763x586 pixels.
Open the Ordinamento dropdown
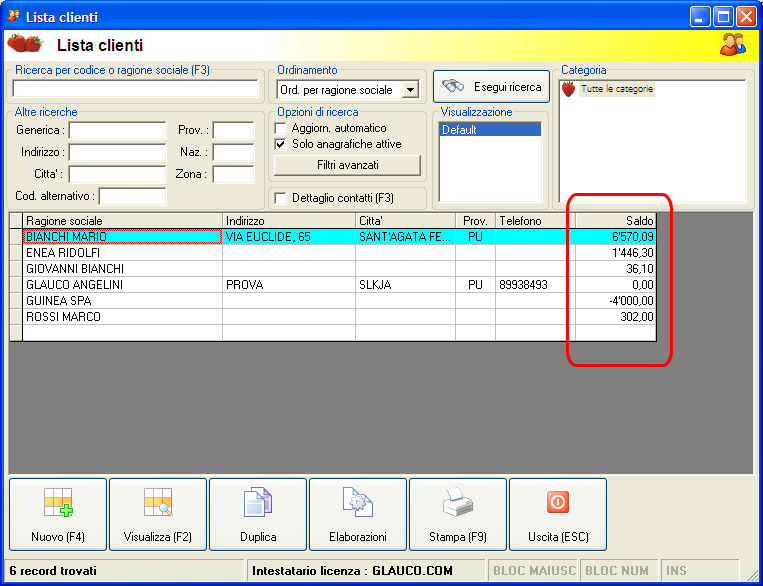(x=410, y=90)
